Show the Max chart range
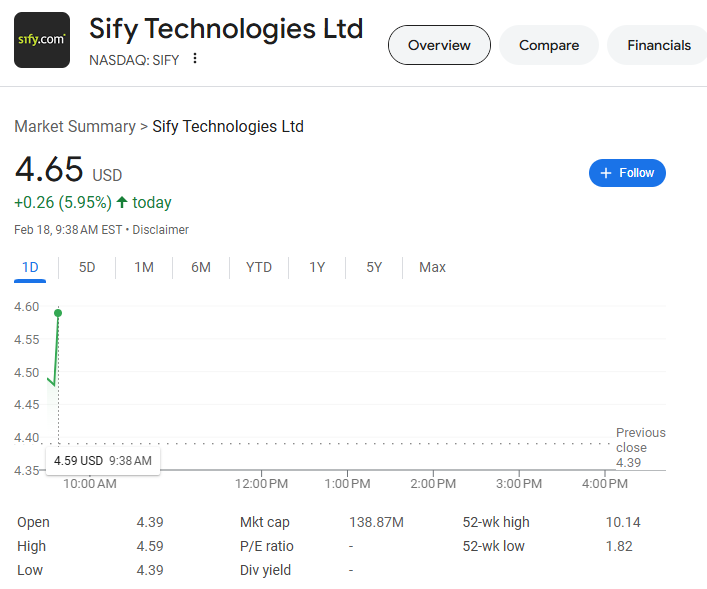The width and height of the screenshot is (707, 589). [x=432, y=267]
